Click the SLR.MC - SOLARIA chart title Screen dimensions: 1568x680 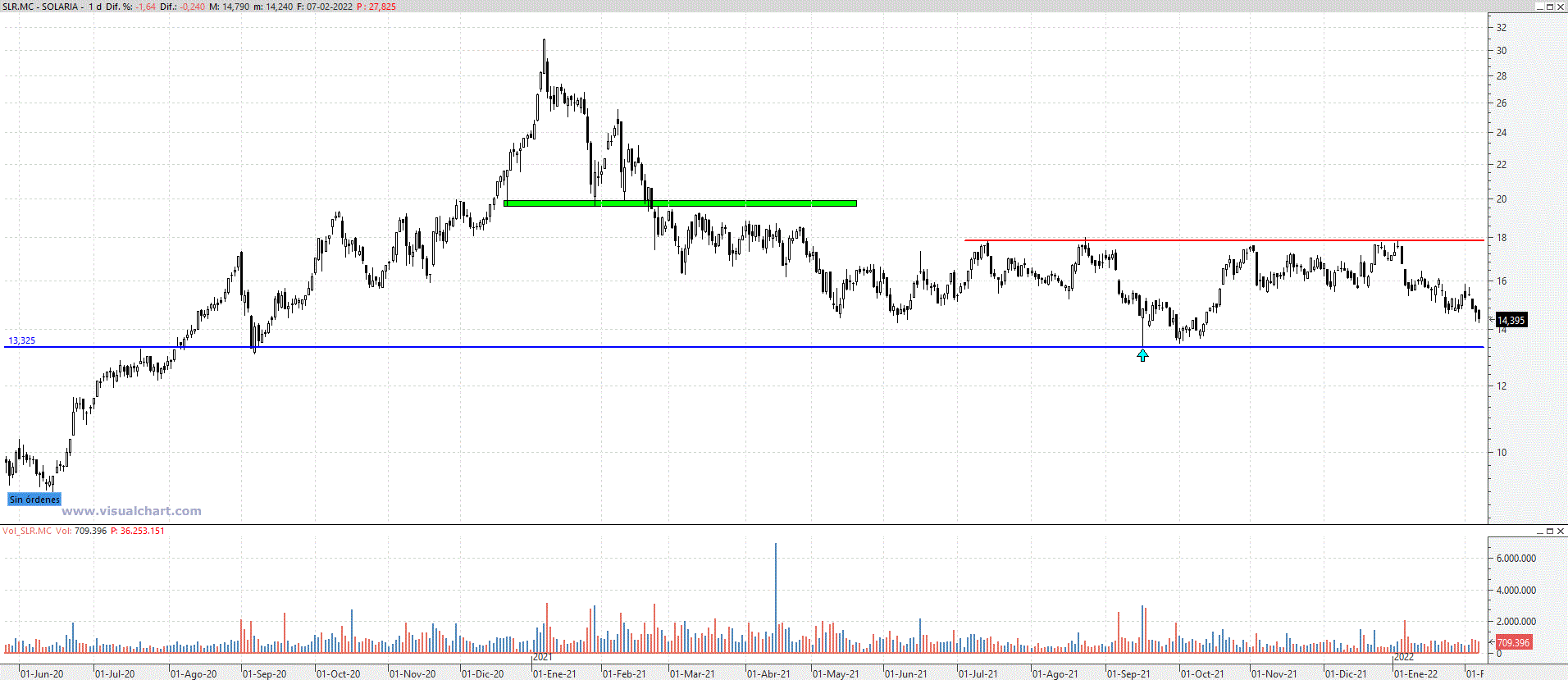pos(41,7)
